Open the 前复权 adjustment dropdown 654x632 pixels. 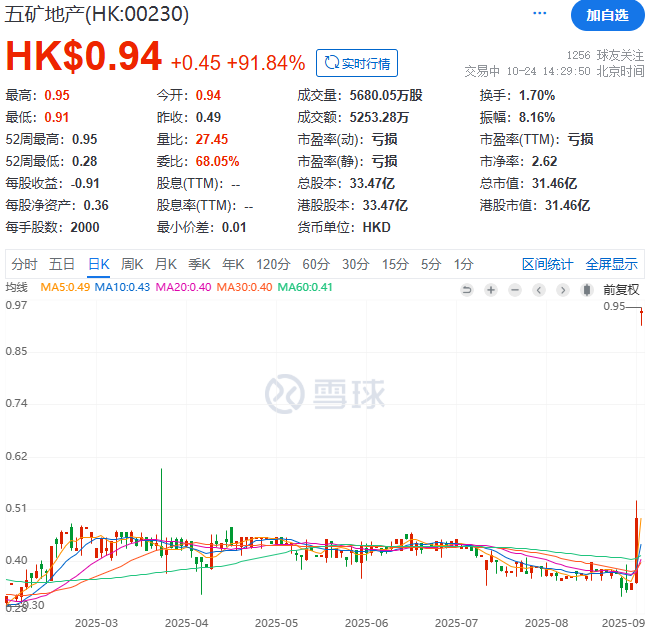(621, 289)
